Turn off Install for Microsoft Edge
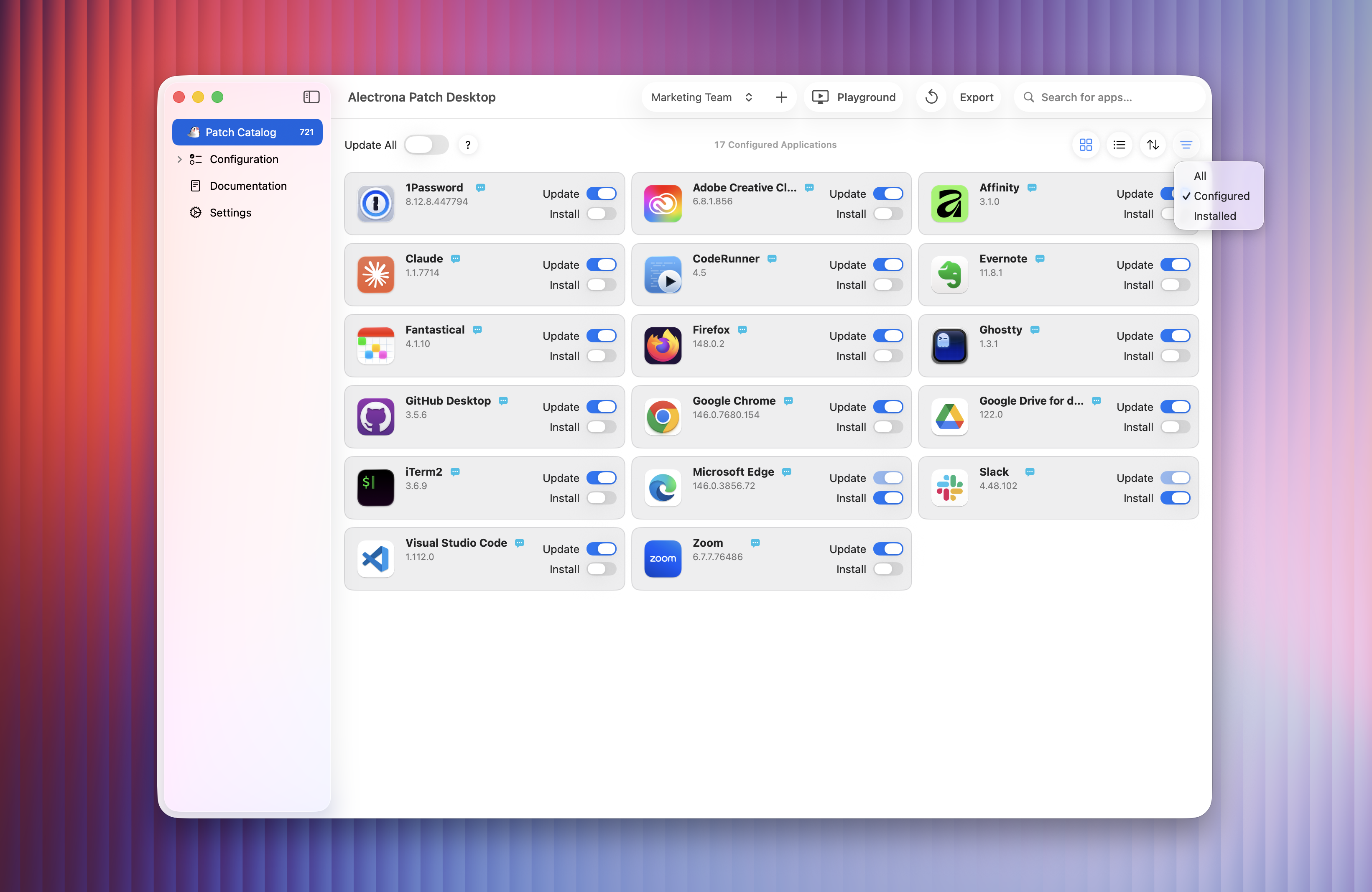This screenshot has height=892, width=1372. click(888, 498)
